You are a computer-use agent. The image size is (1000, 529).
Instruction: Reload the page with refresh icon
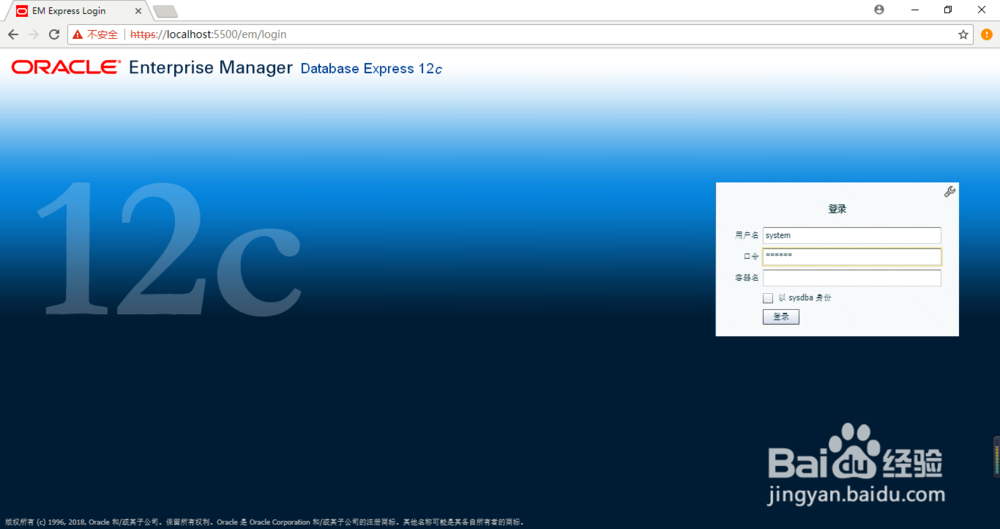[54, 34]
